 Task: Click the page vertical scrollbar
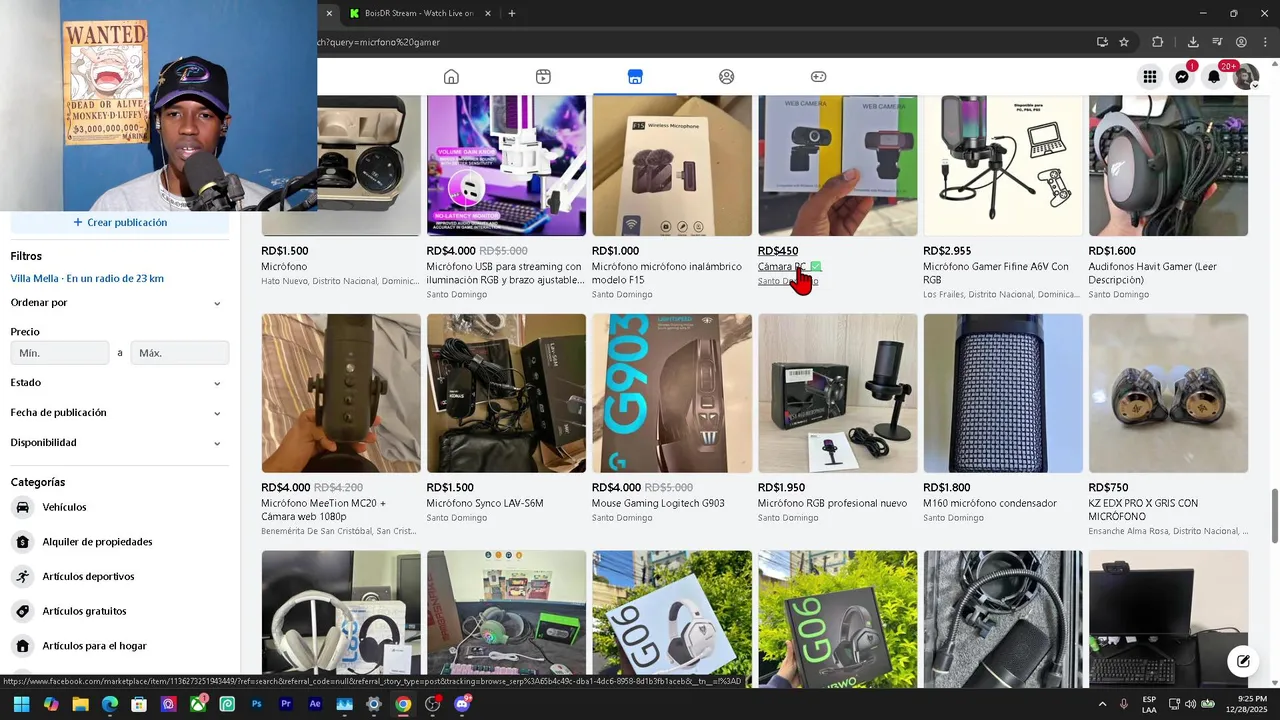(1275, 516)
